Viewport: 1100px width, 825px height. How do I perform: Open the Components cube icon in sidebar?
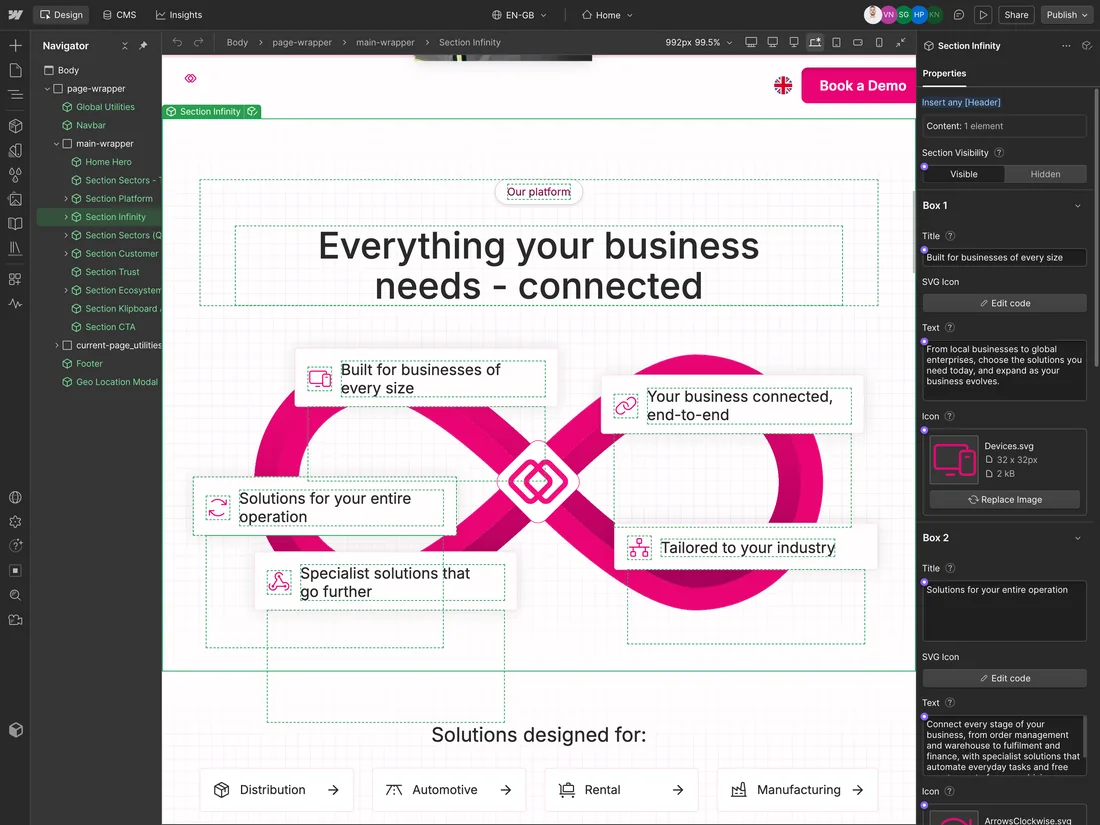[15, 126]
